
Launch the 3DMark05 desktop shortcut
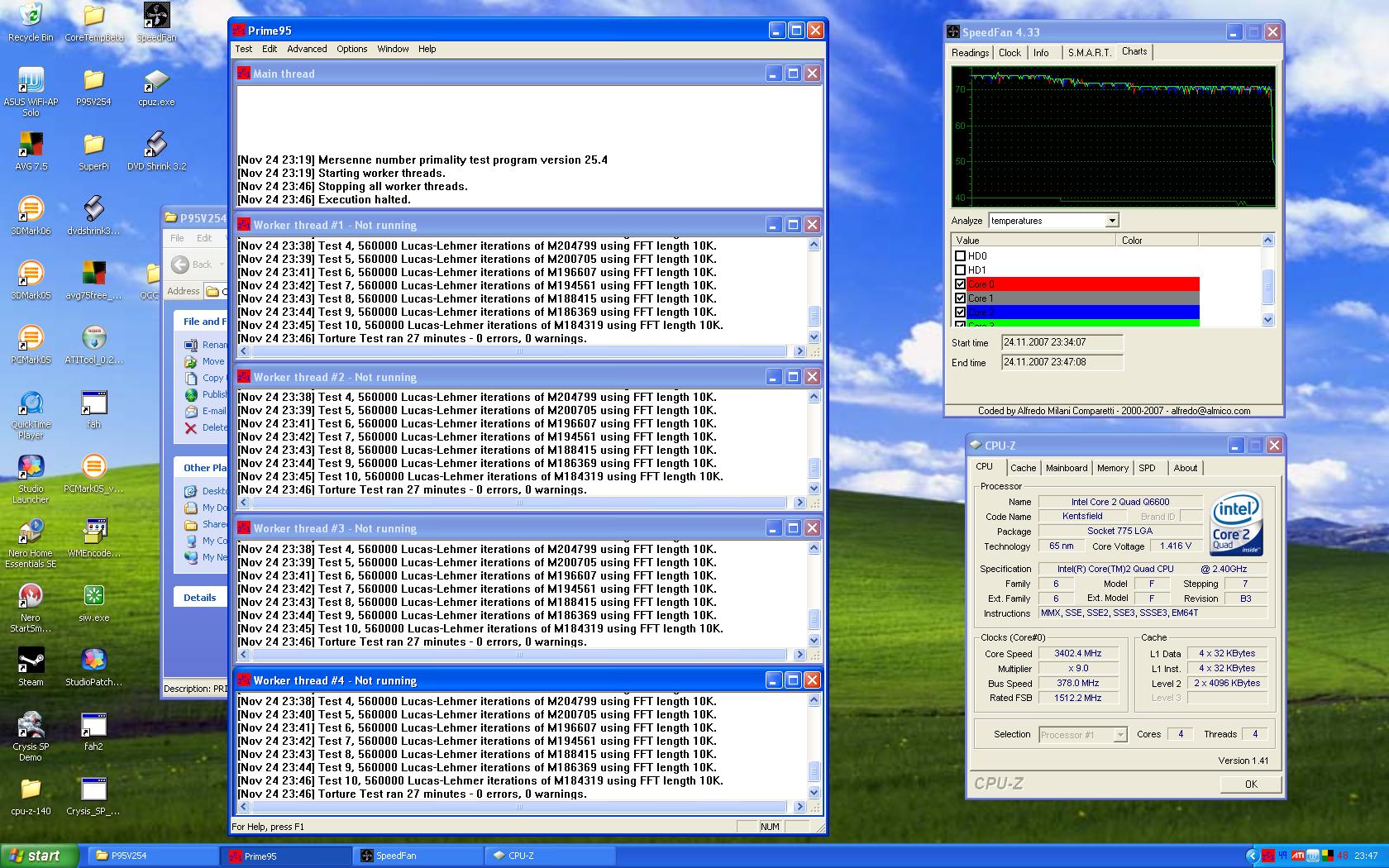31,280
